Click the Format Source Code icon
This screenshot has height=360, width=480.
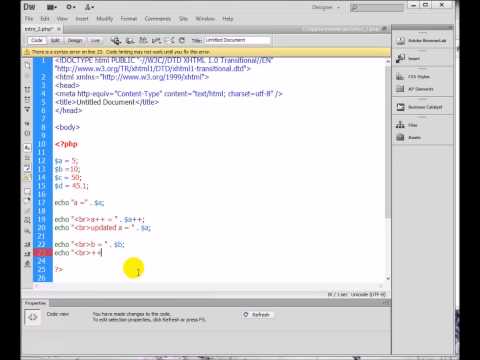click(28, 263)
